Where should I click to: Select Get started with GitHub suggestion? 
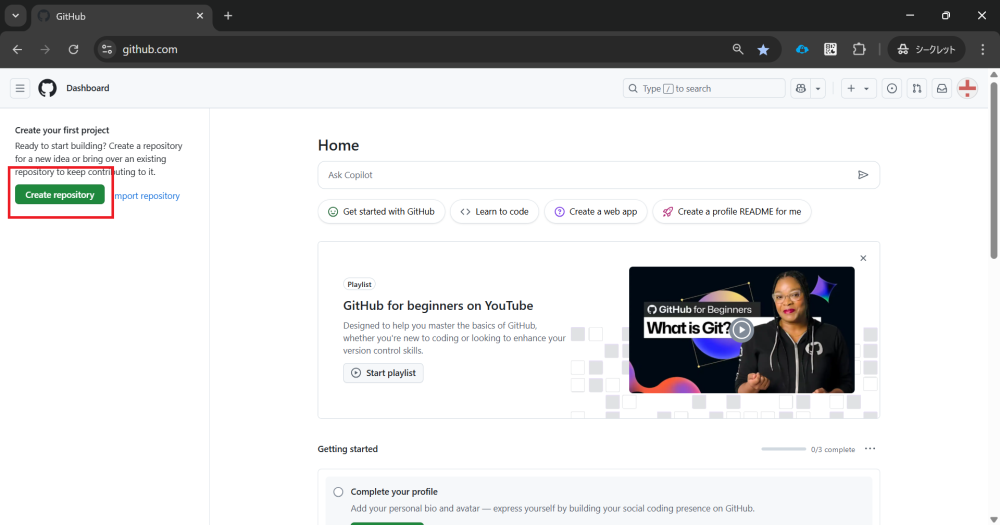[381, 212]
